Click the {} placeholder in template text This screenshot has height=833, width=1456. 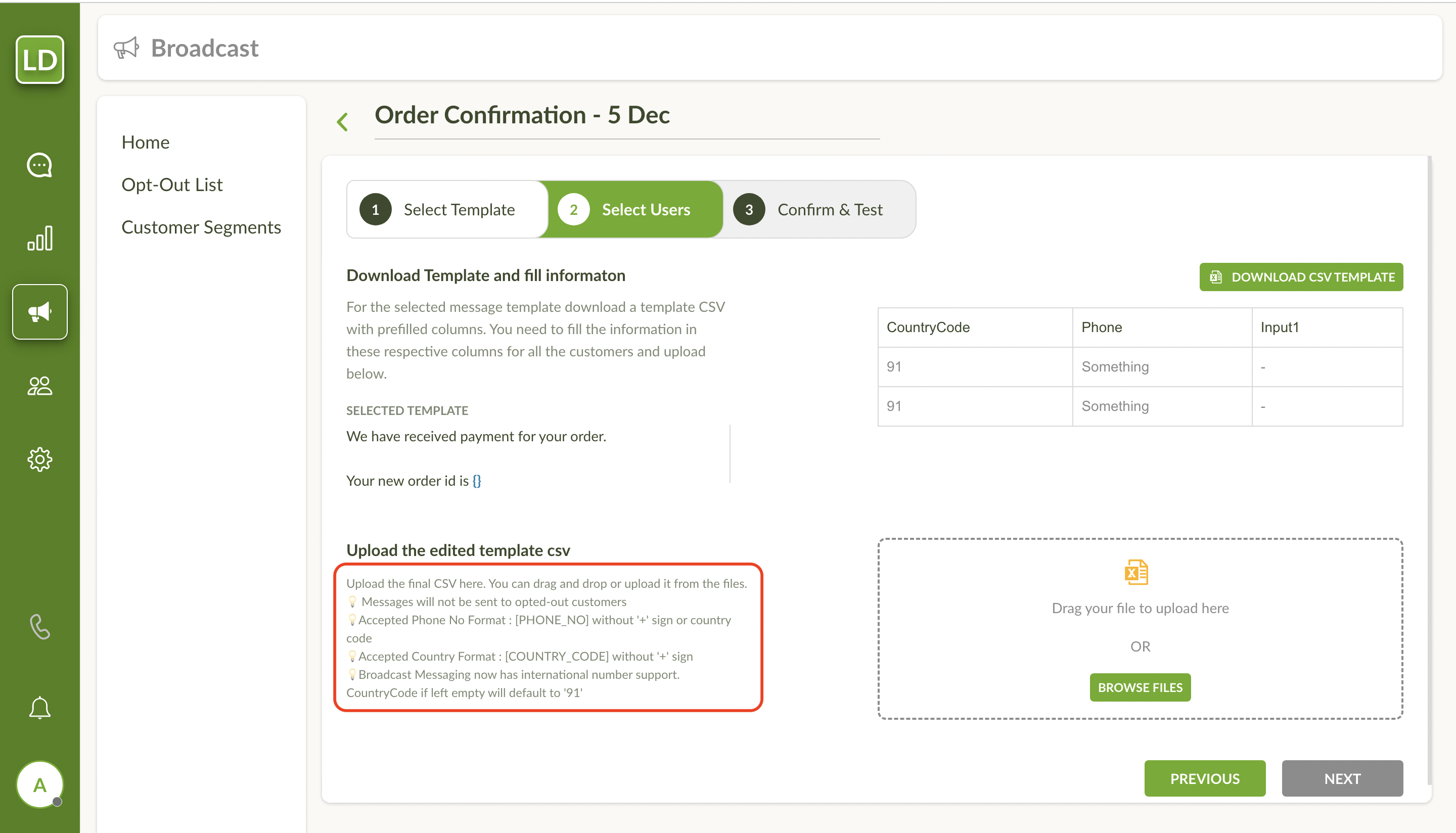pyautogui.click(x=477, y=481)
